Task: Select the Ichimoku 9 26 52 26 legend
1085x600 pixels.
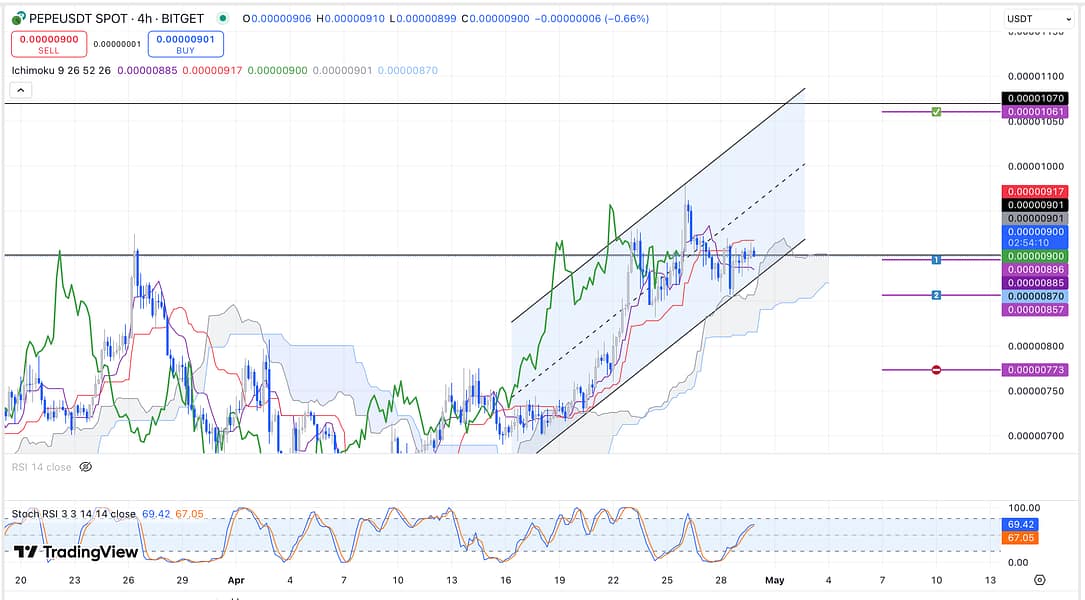Action: click(61, 71)
